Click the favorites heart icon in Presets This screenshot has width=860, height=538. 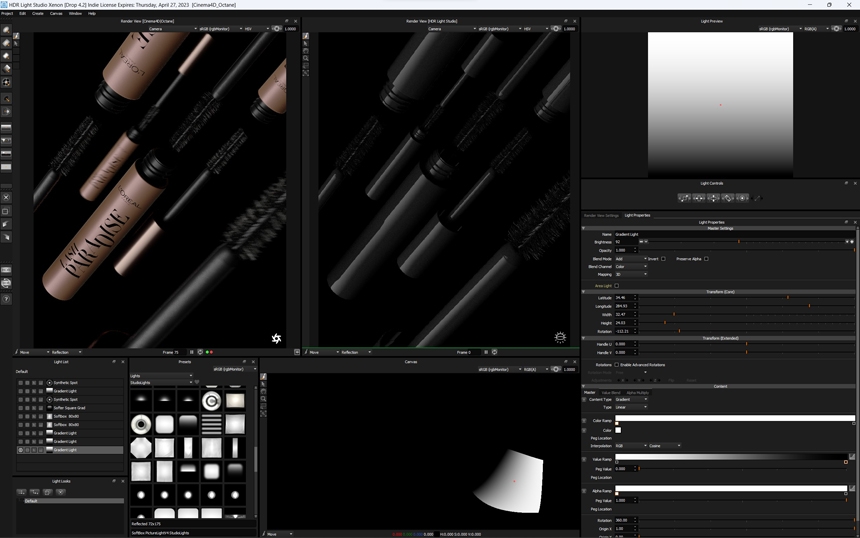coord(197,382)
